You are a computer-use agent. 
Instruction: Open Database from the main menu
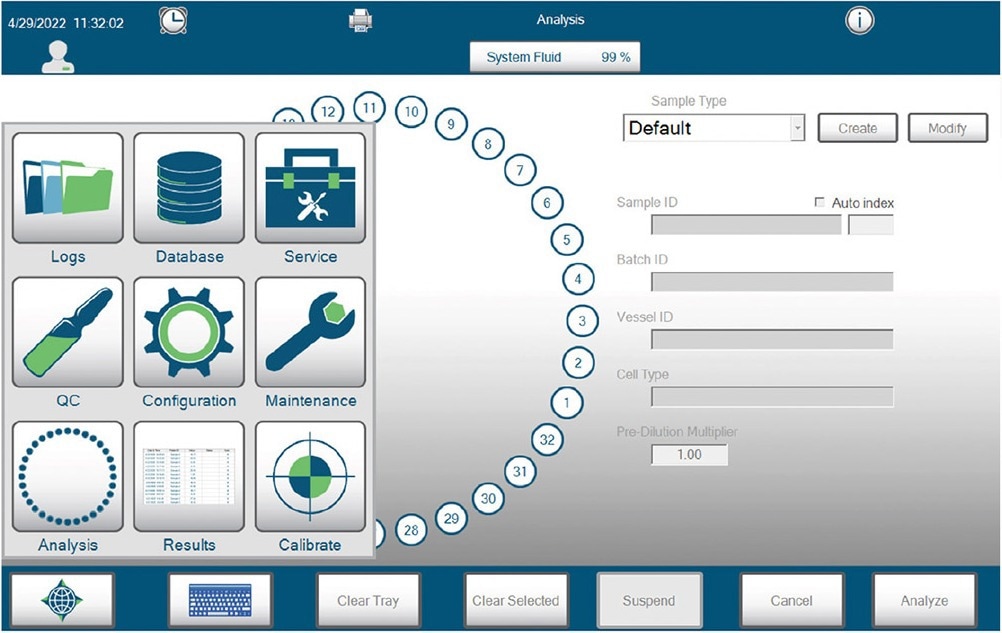click(189, 190)
